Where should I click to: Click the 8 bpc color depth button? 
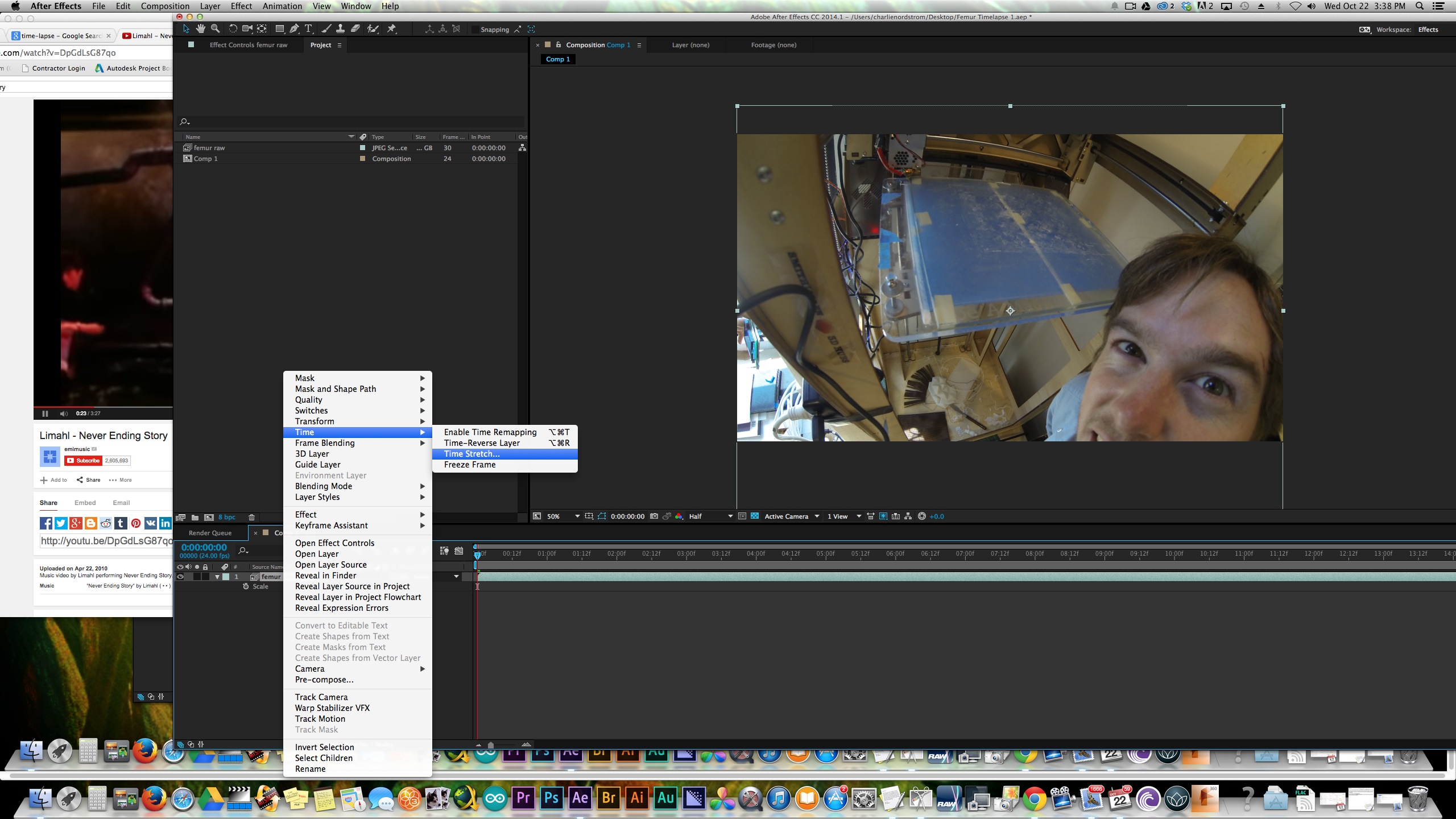(227, 518)
